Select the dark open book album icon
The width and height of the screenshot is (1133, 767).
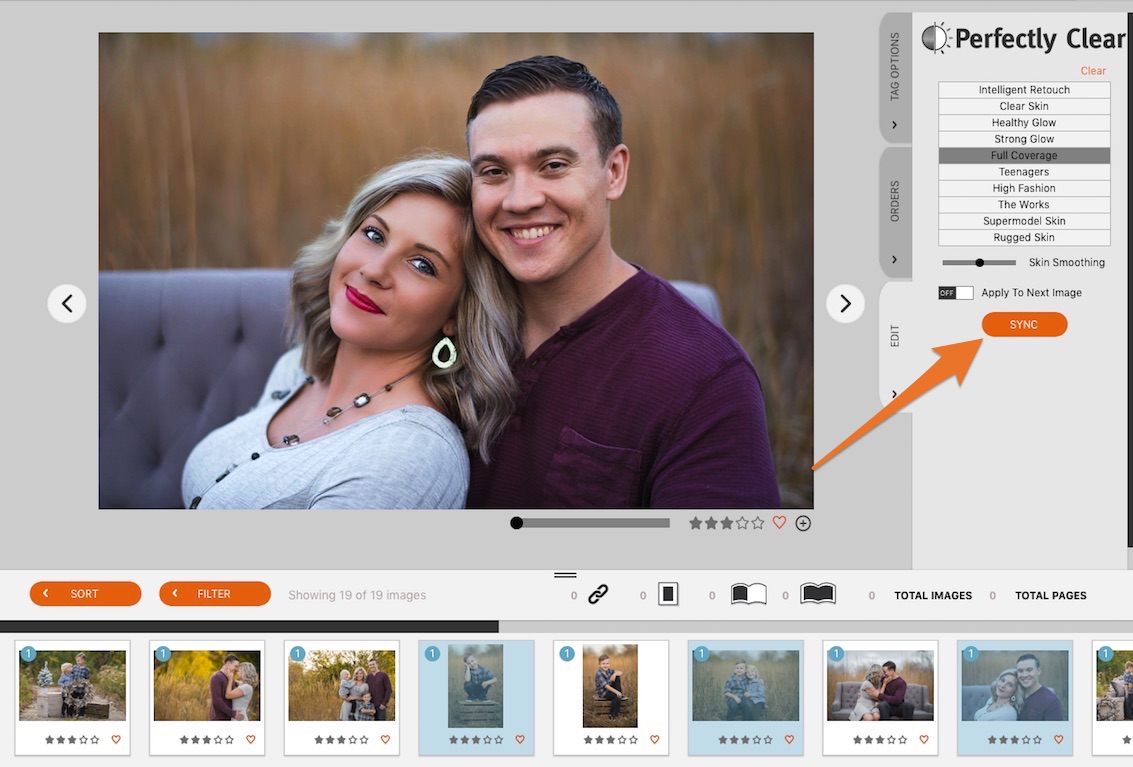pyautogui.click(x=818, y=594)
